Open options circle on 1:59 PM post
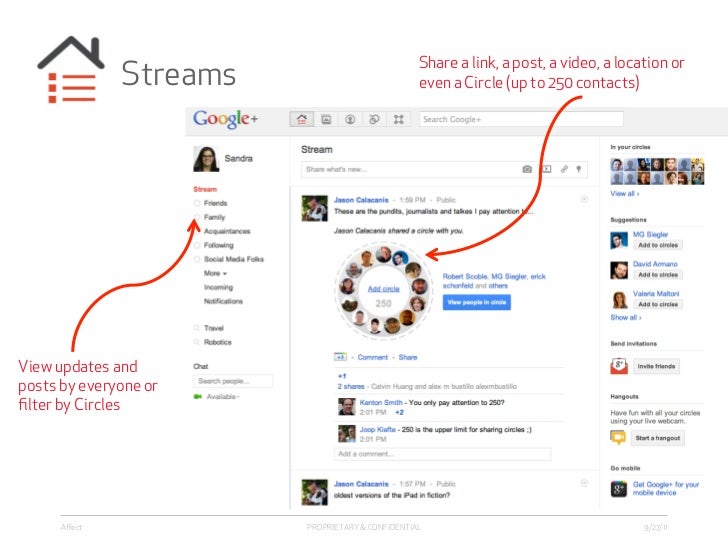 click(584, 199)
